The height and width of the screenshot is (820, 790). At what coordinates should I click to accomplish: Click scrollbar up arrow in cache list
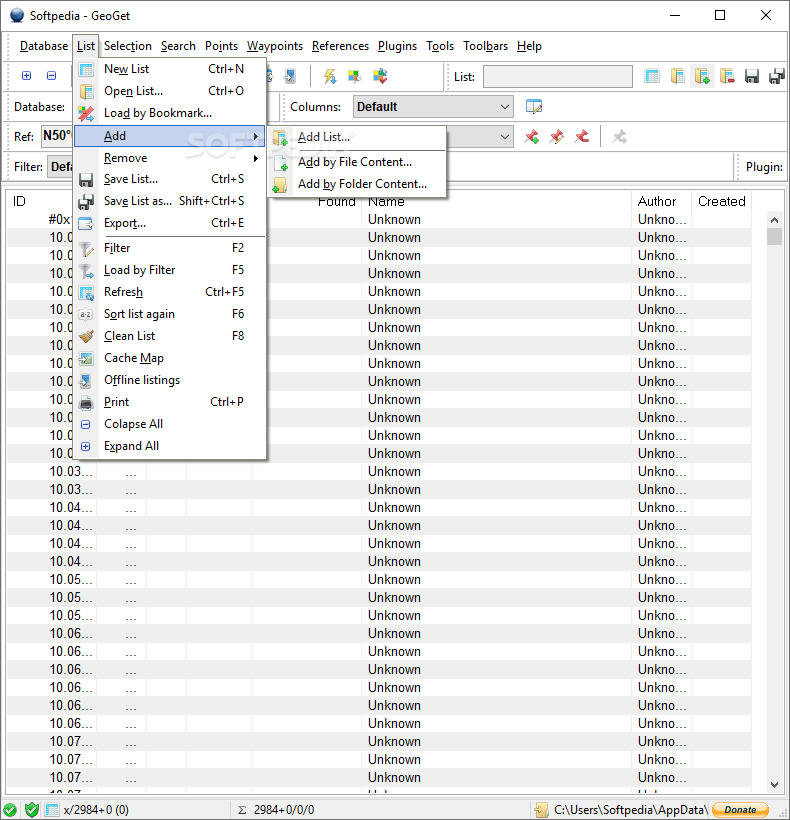click(774, 220)
